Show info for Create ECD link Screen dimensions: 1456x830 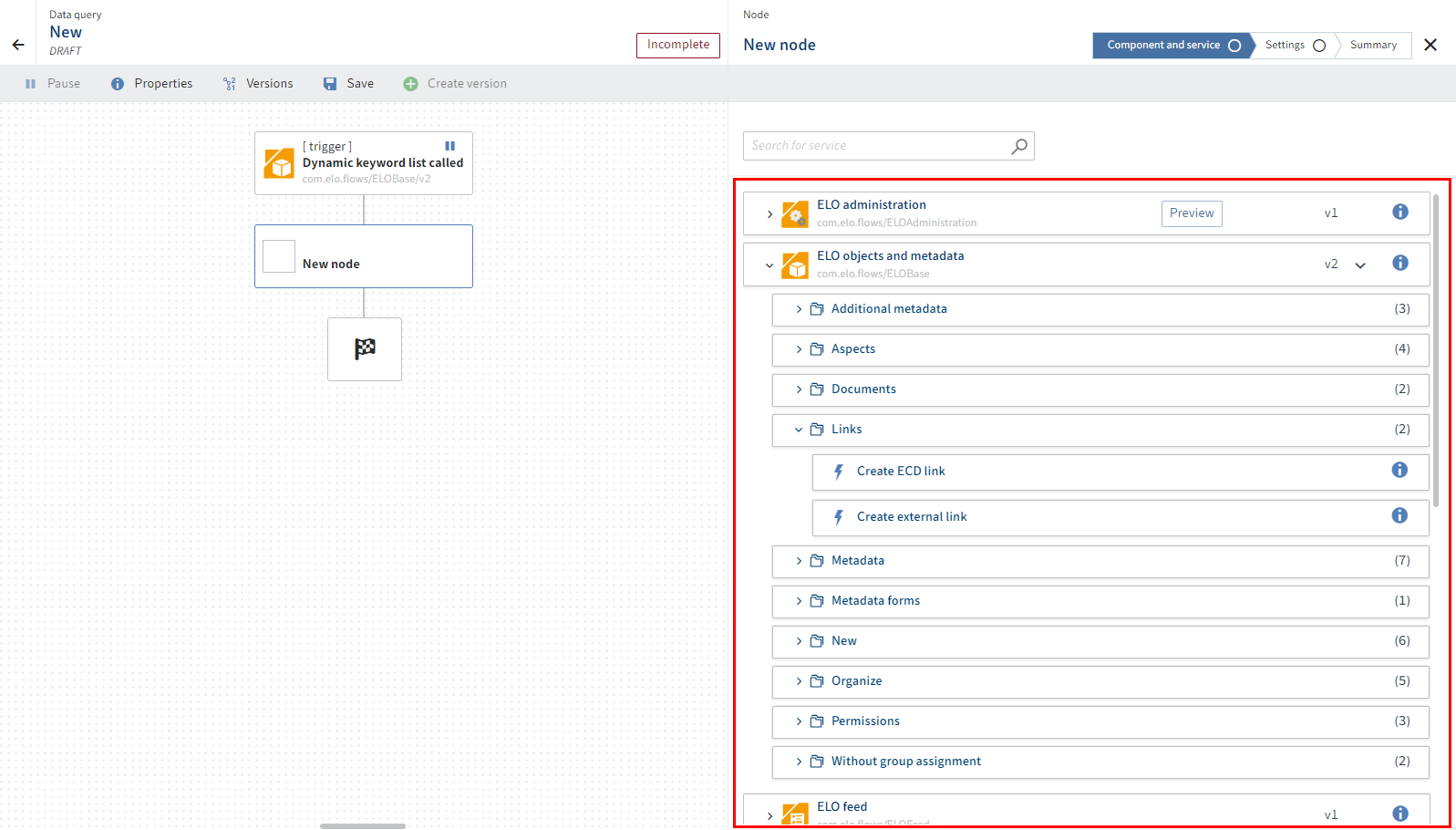point(1399,470)
